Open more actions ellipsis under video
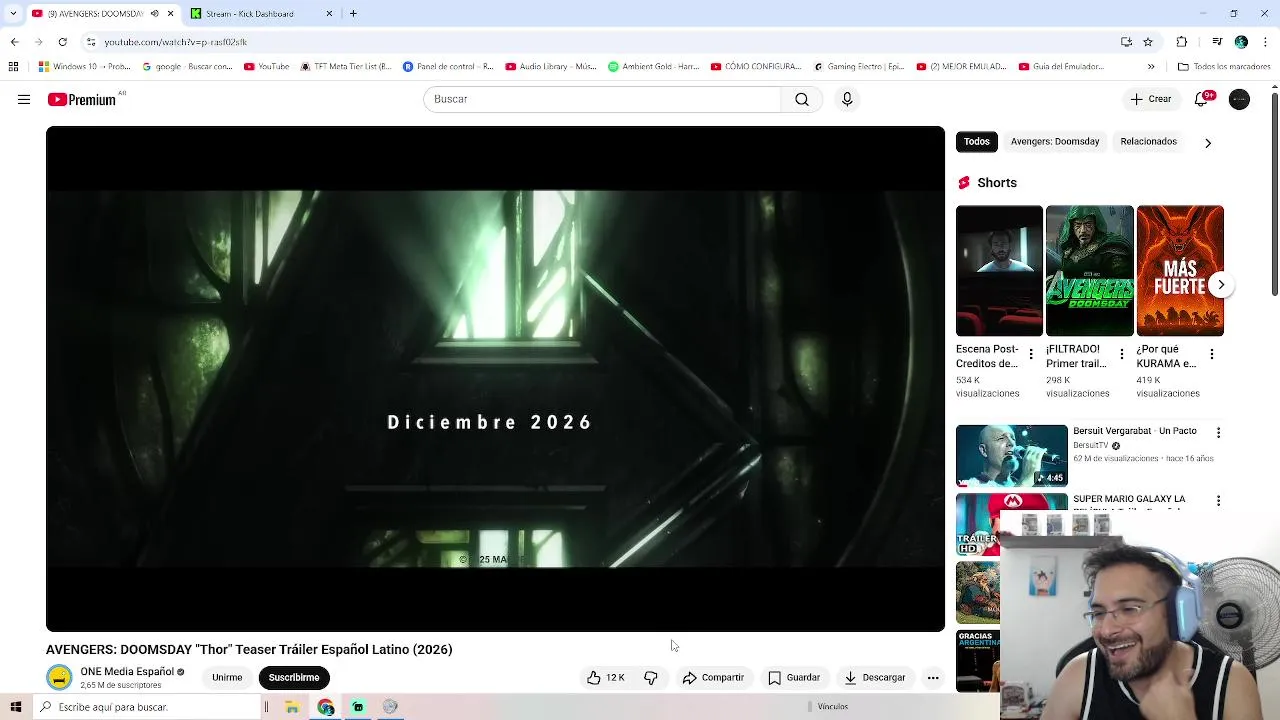The height and width of the screenshot is (720, 1280). pos(933,677)
